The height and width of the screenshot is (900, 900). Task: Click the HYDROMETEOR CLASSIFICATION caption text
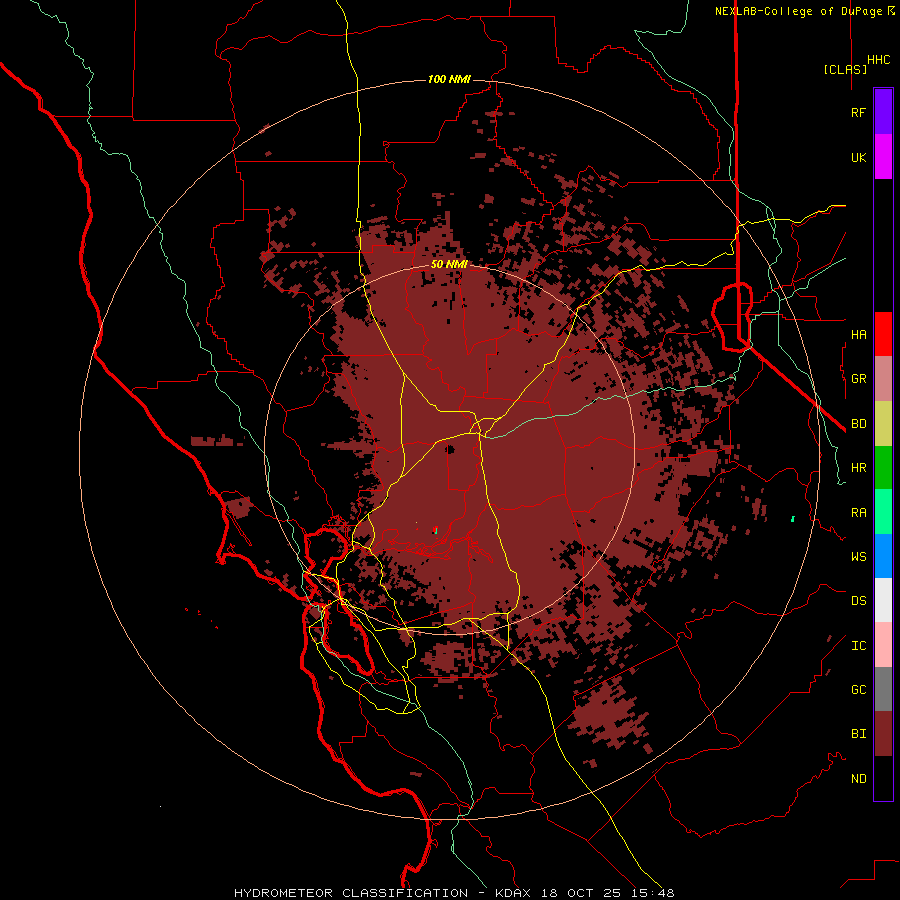coord(351,893)
